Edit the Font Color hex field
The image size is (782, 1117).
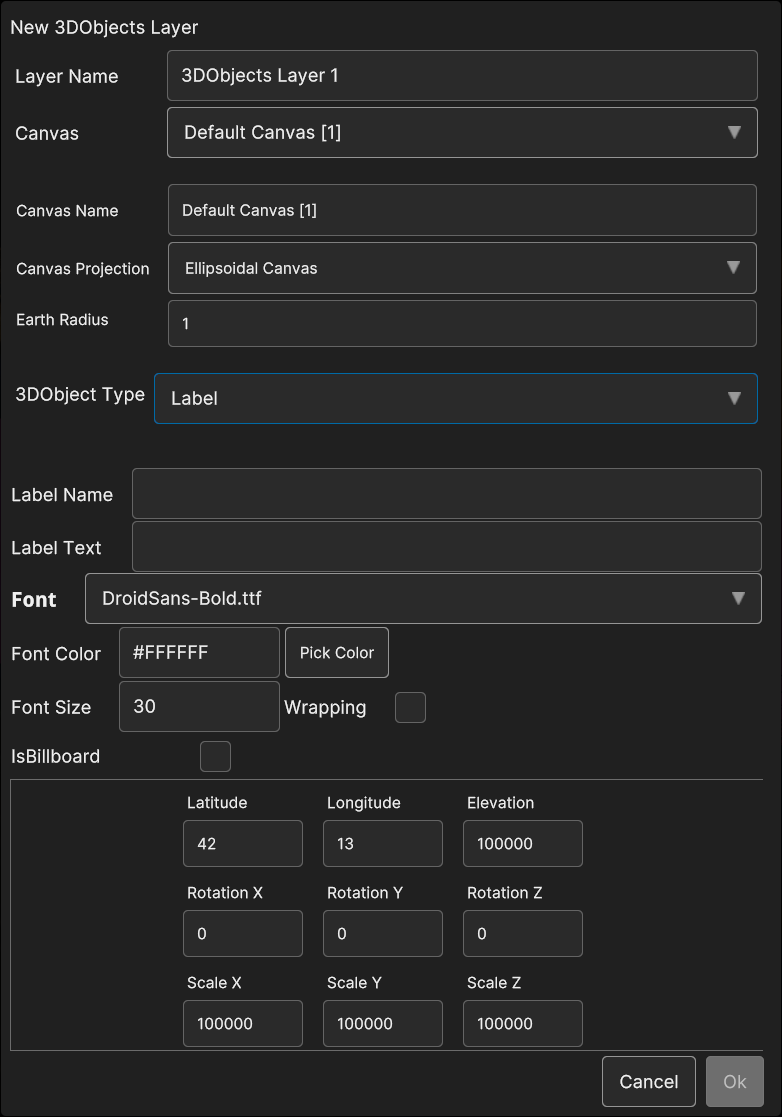coord(199,653)
